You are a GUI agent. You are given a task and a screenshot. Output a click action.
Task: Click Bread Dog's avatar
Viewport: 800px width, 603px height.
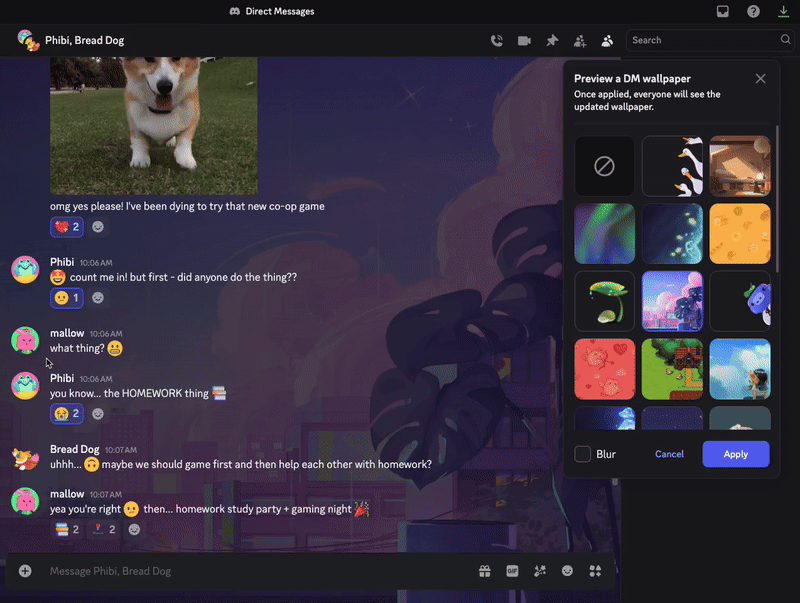[25, 458]
